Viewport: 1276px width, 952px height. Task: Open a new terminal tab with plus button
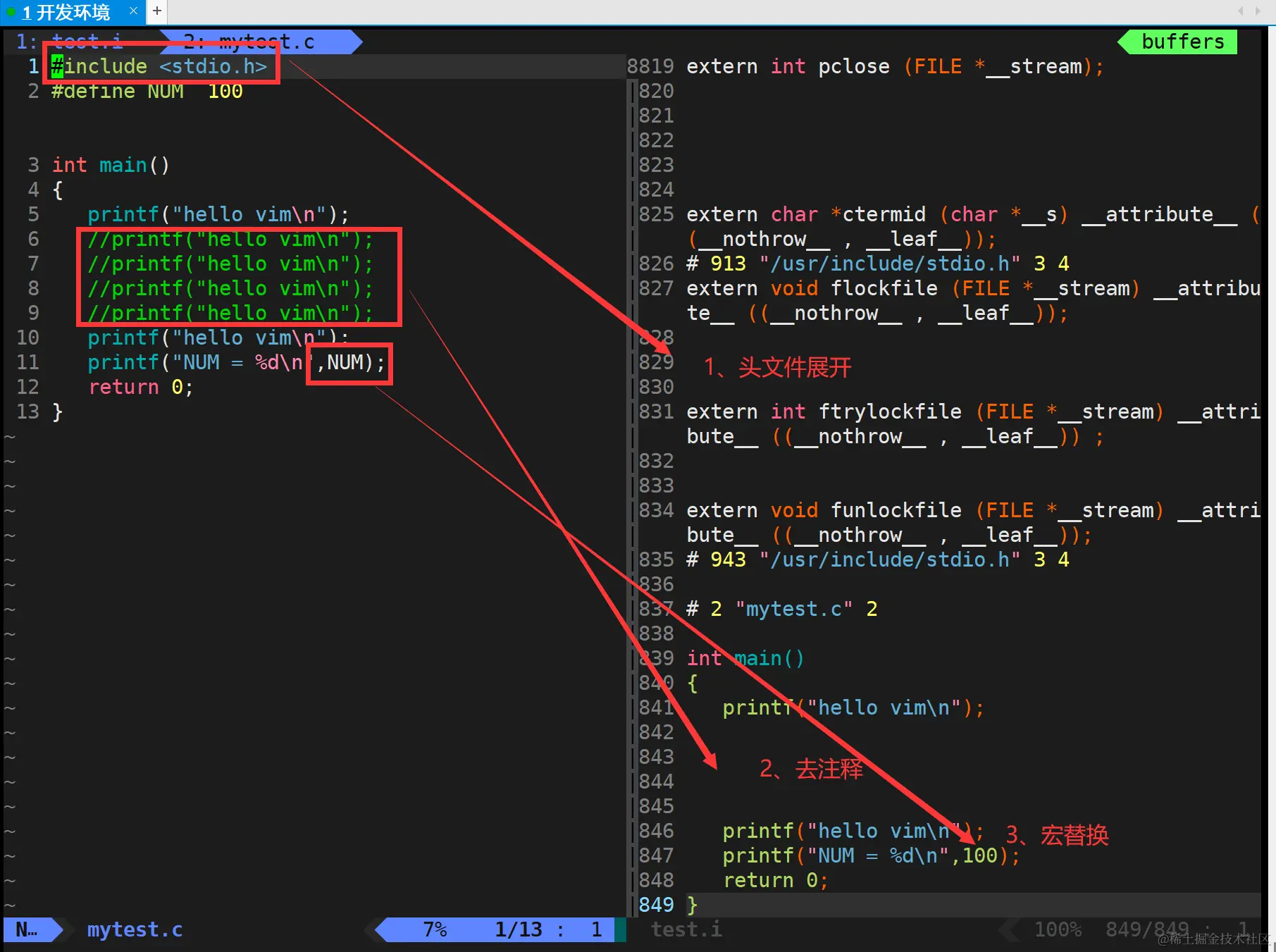coord(157,11)
